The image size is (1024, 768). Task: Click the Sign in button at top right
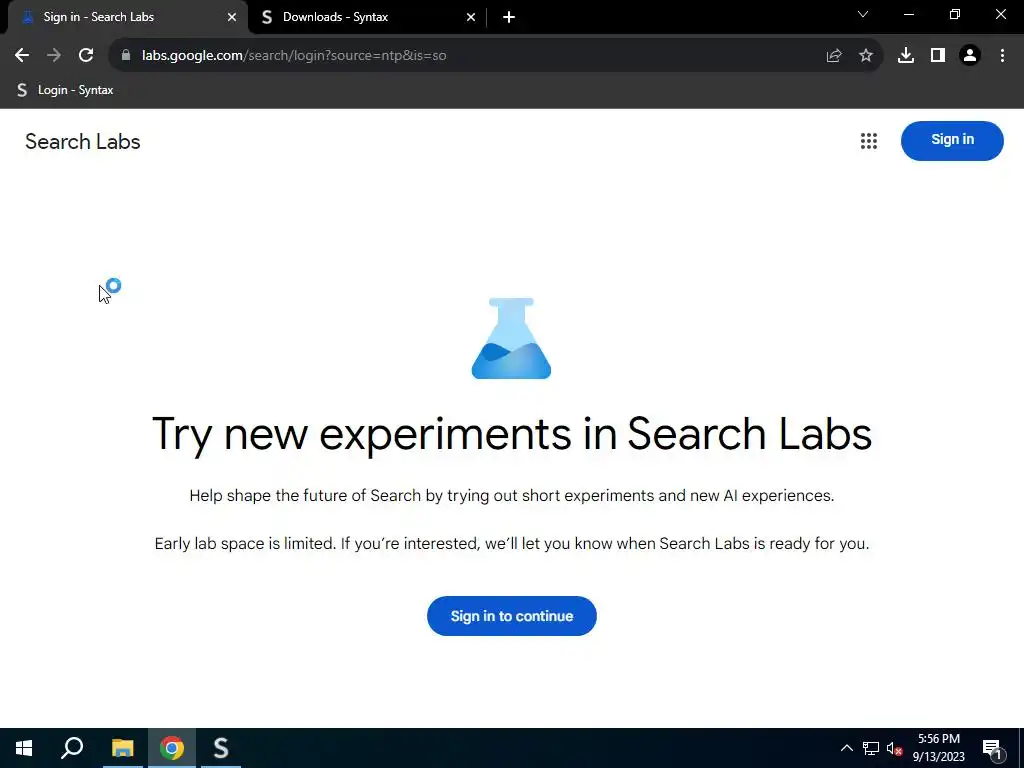[952, 140]
